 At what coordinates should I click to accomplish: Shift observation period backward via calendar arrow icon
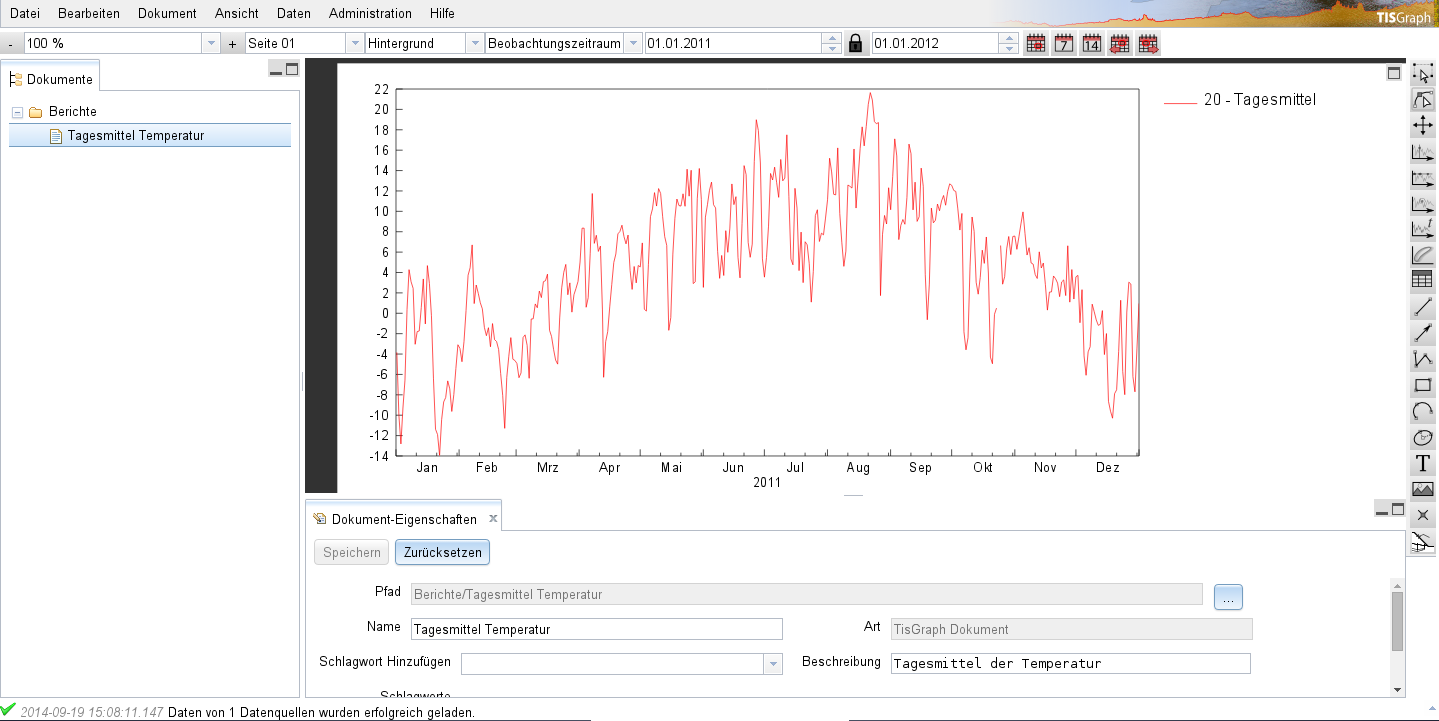click(x=1118, y=43)
